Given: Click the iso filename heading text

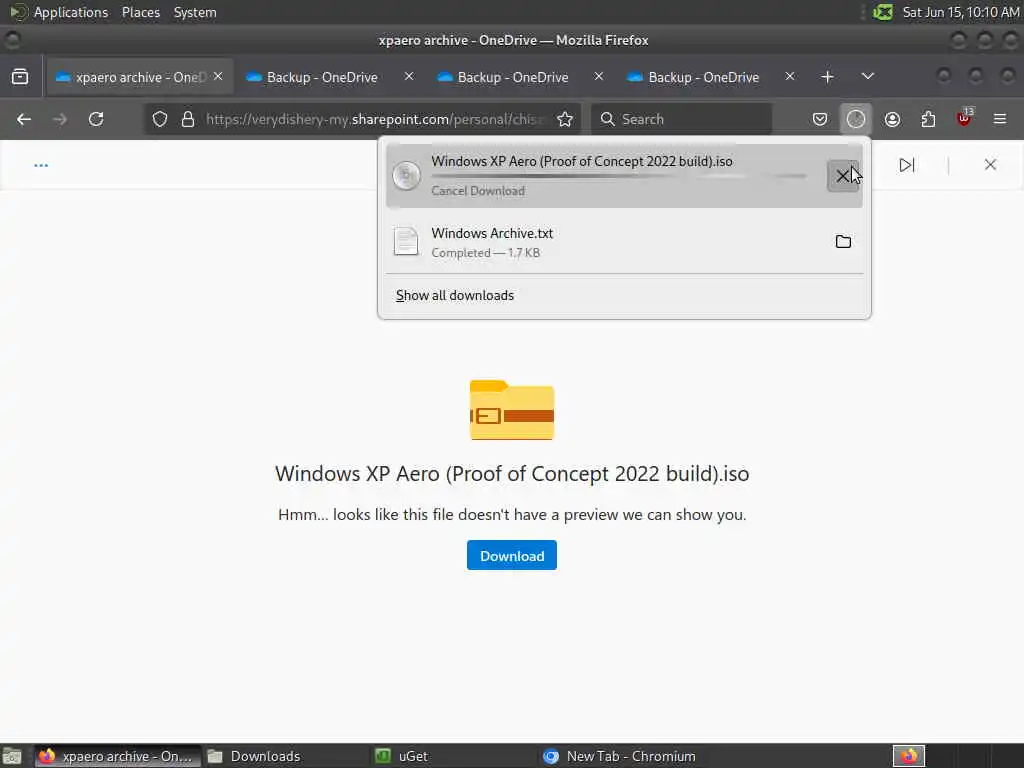Looking at the screenshot, I should 512,473.
